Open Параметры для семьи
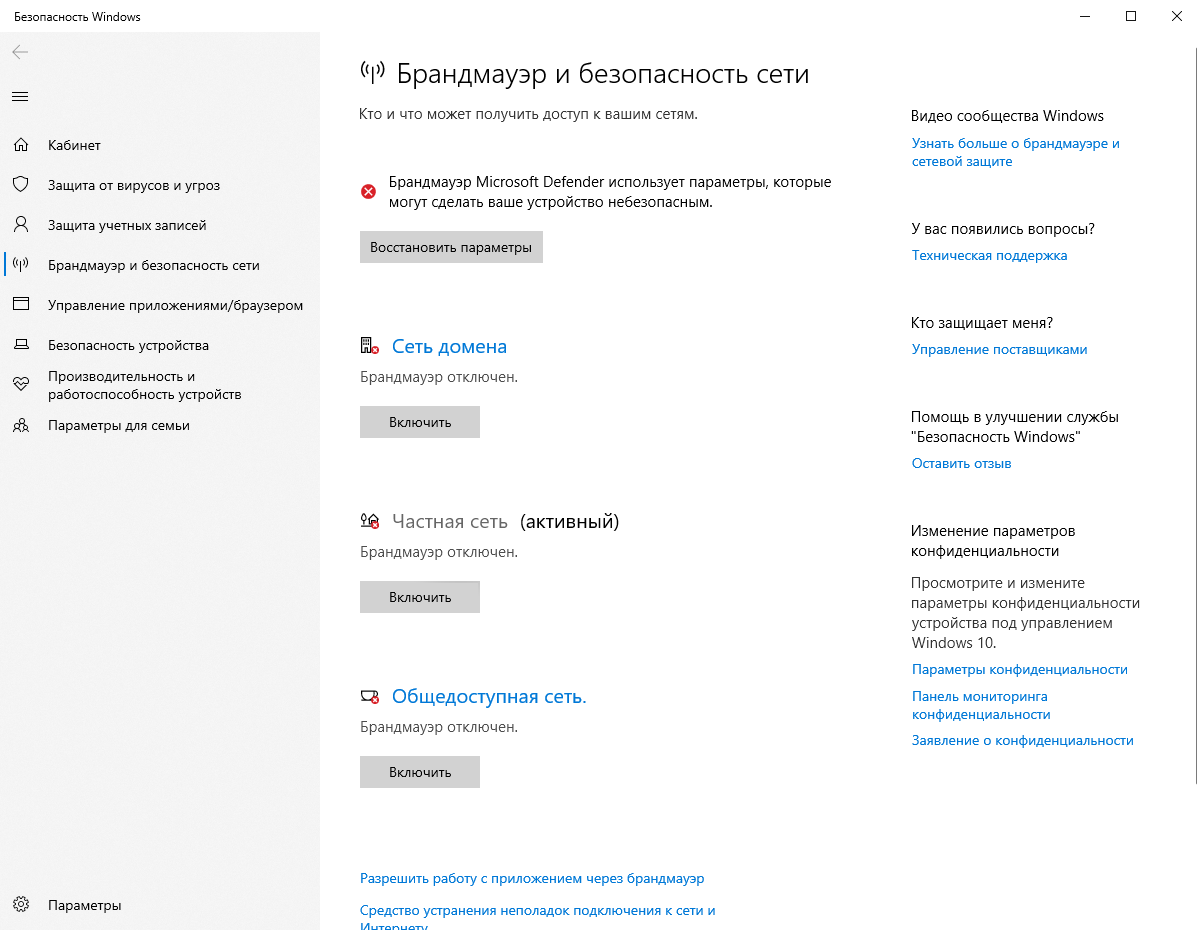This screenshot has width=1197, height=930. click(118, 425)
